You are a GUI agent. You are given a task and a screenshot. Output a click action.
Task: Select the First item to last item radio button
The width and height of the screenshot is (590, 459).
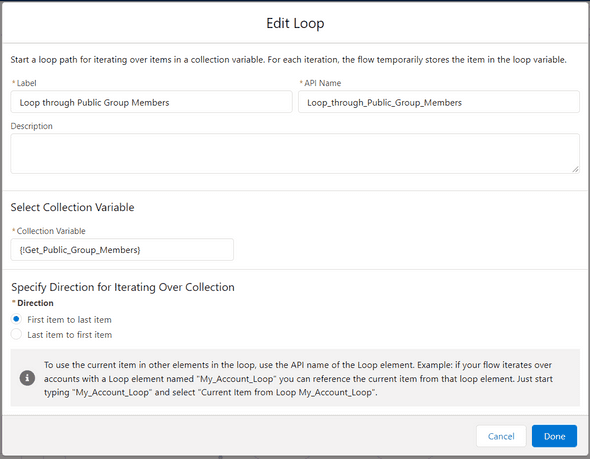16,319
